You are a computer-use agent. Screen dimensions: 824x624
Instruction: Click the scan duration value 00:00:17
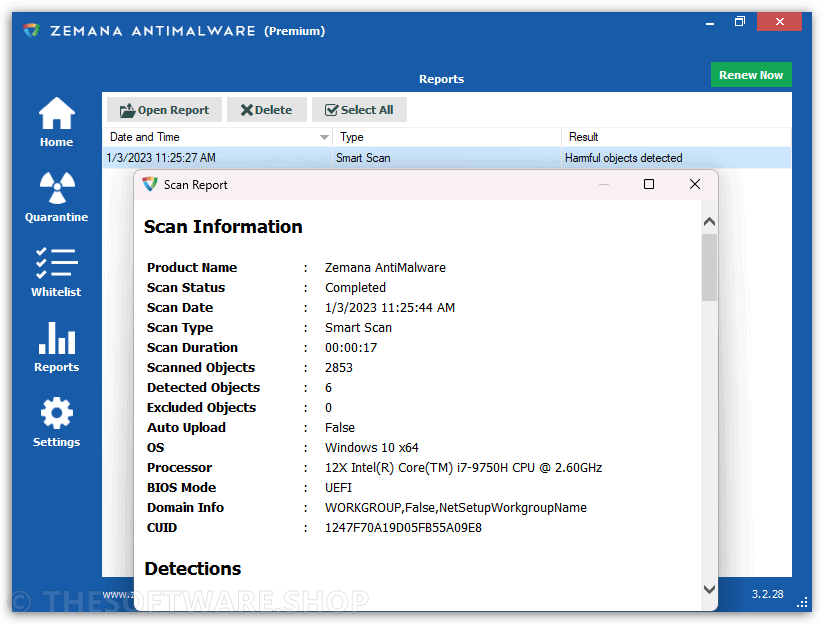point(351,347)
